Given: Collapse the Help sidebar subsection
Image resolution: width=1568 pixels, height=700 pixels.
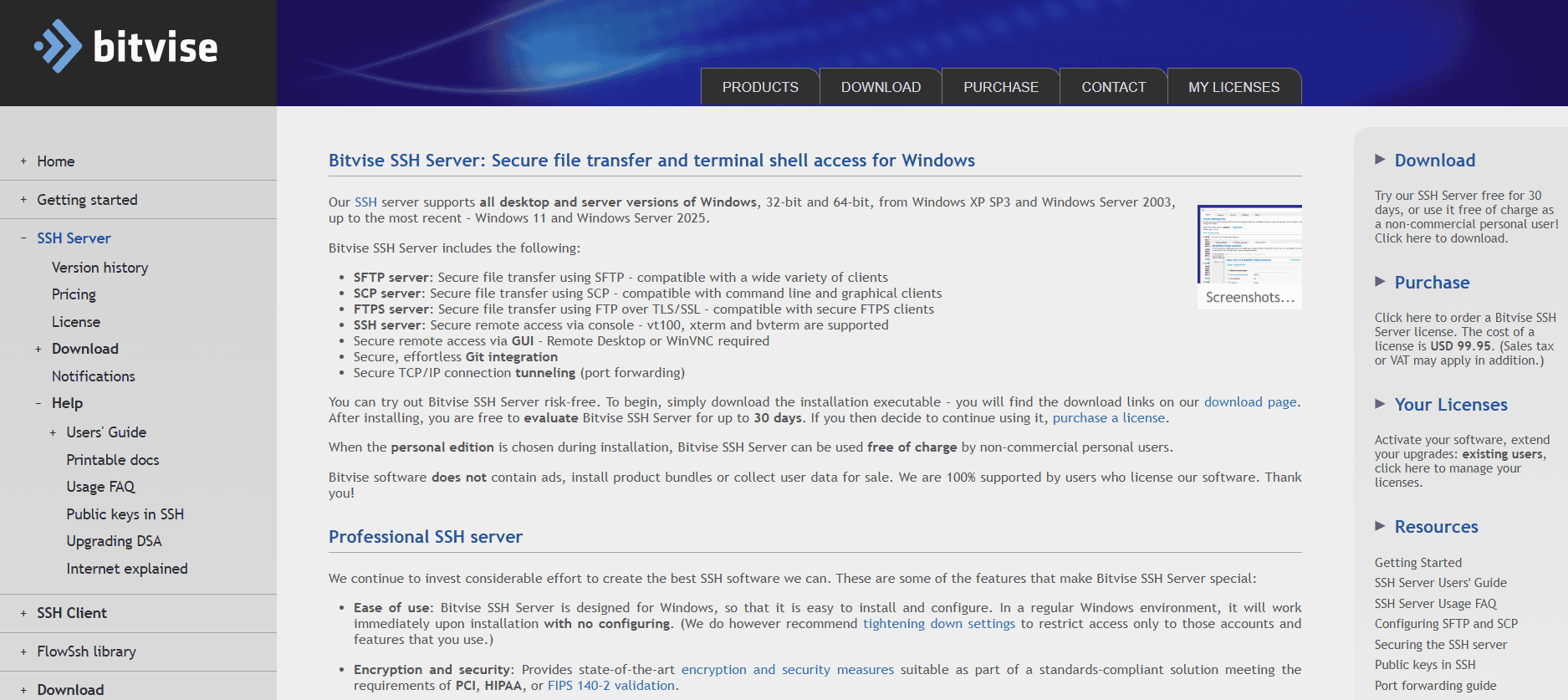Looking at the screenshot, I should pyautogui.click(x=38, y=403).
